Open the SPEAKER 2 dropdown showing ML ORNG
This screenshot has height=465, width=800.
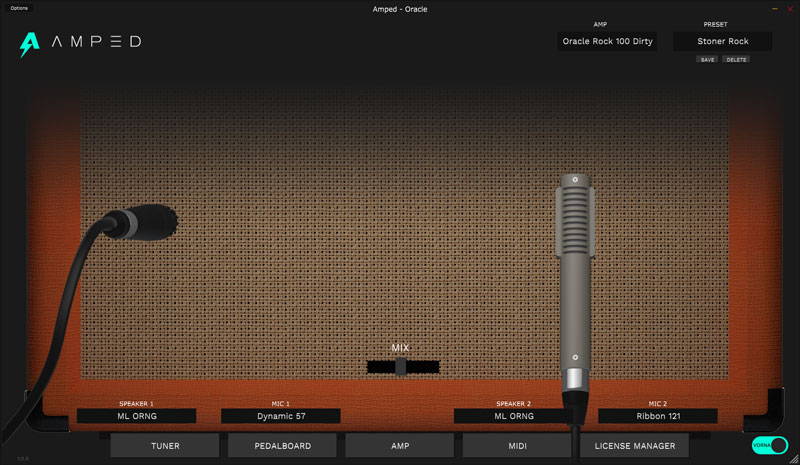(513, 416)
